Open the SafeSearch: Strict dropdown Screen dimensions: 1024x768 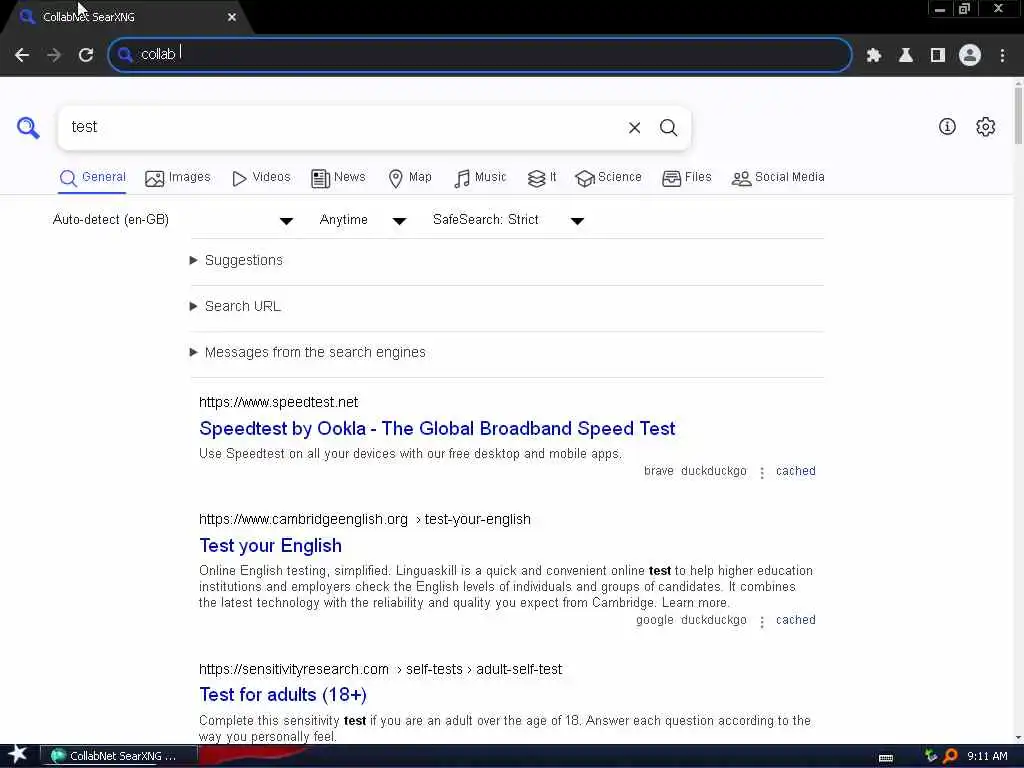[508, 220]
